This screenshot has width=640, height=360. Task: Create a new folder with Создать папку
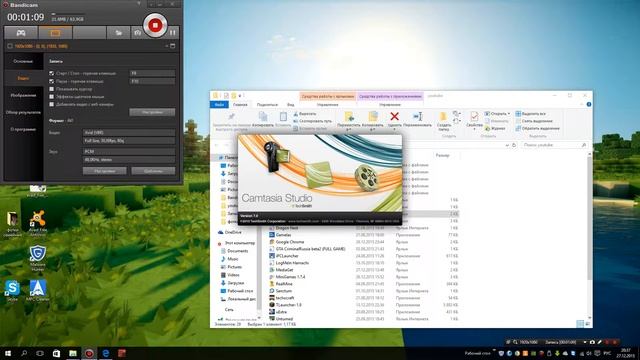click(x=444, y=121)
